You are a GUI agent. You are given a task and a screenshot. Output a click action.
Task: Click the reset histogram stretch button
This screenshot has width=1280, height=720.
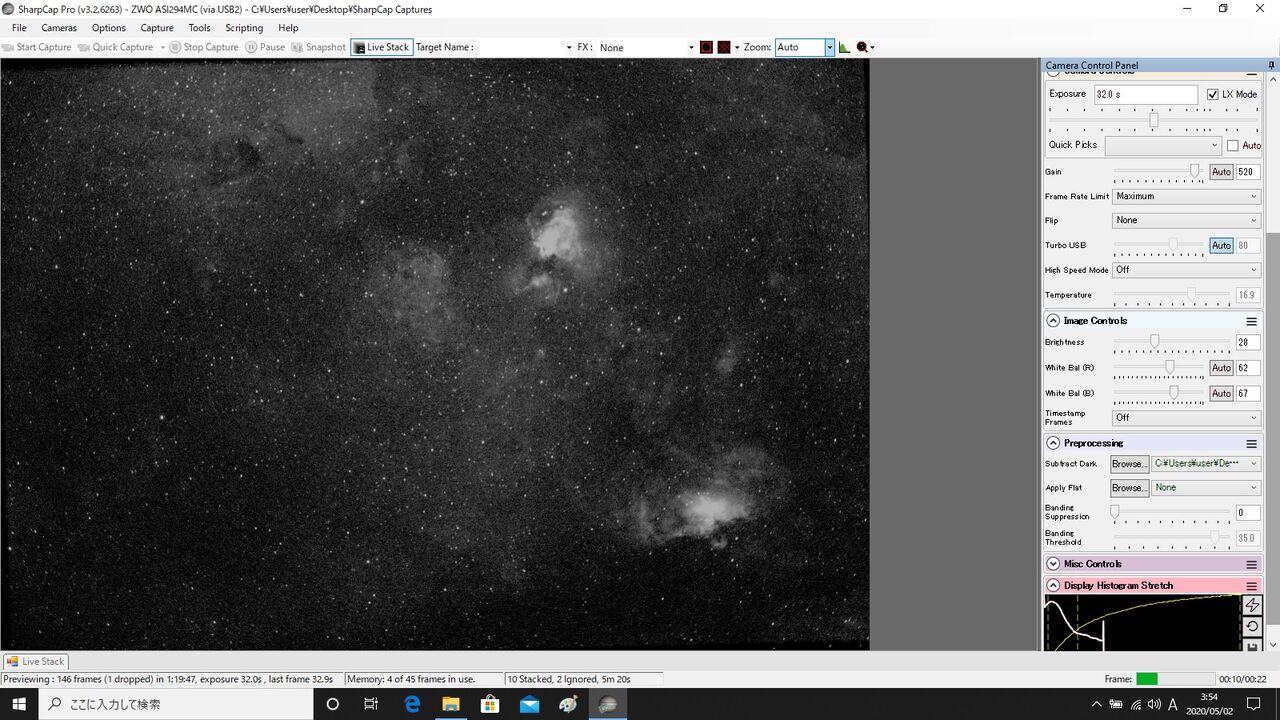click(1252, 627)
